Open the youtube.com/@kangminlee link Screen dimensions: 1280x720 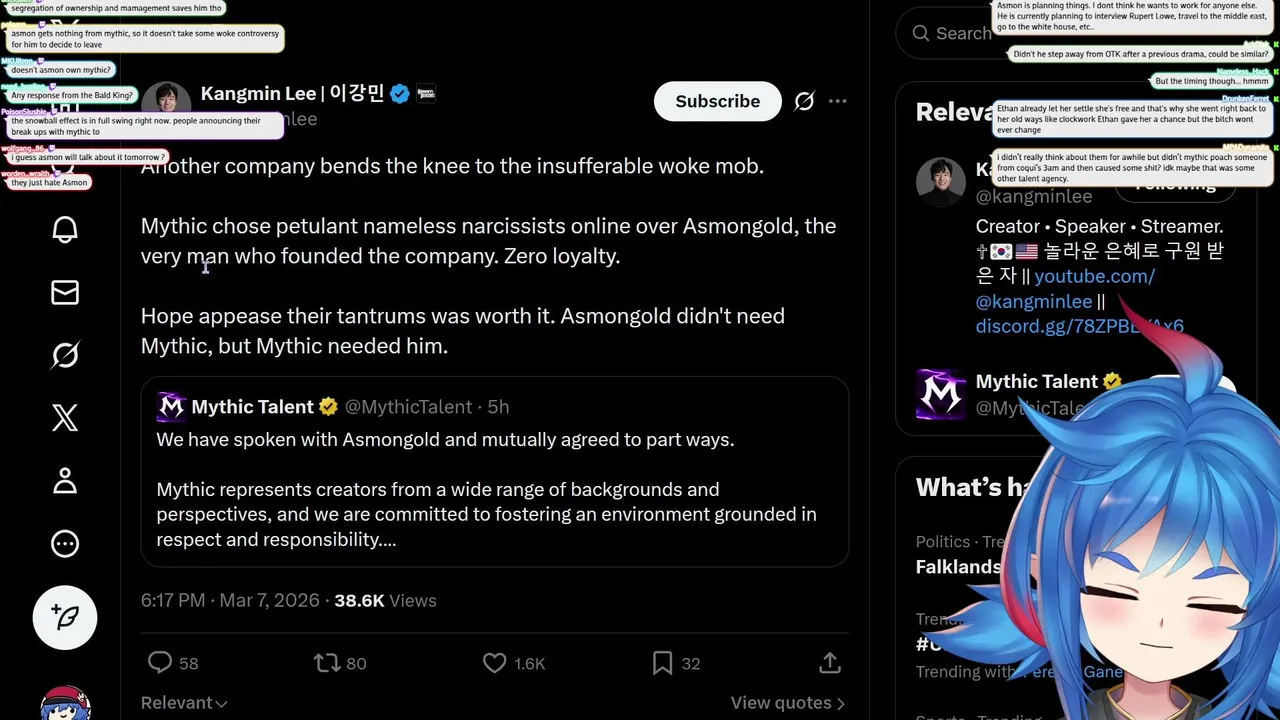point(1064,288)
